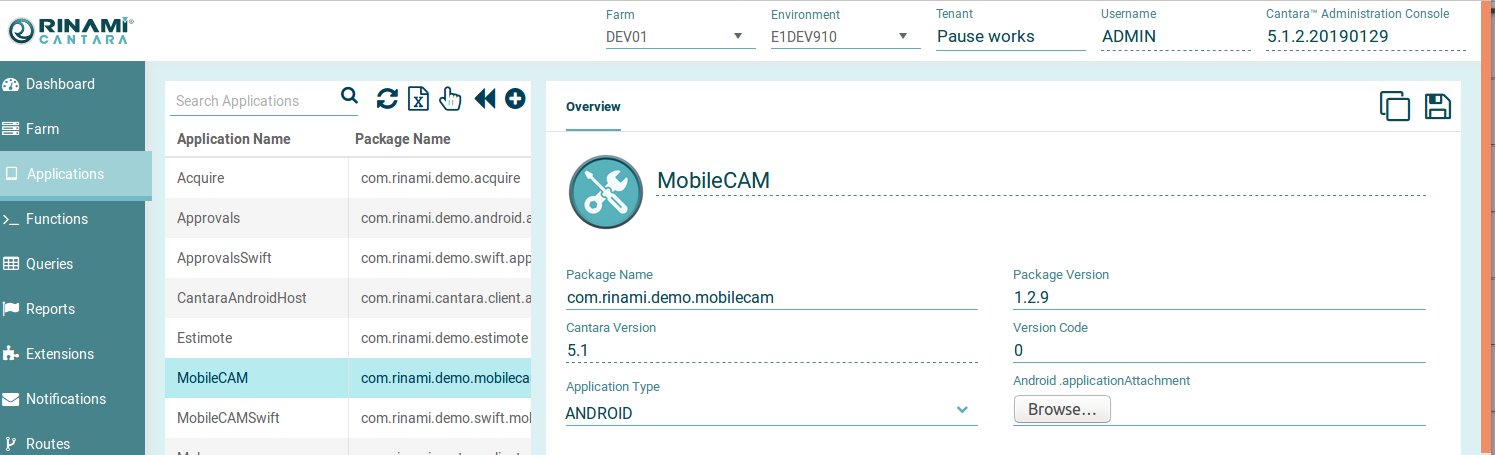Copy application using duplicate icon
The image size is (1495, 455).
(1395, 106)
